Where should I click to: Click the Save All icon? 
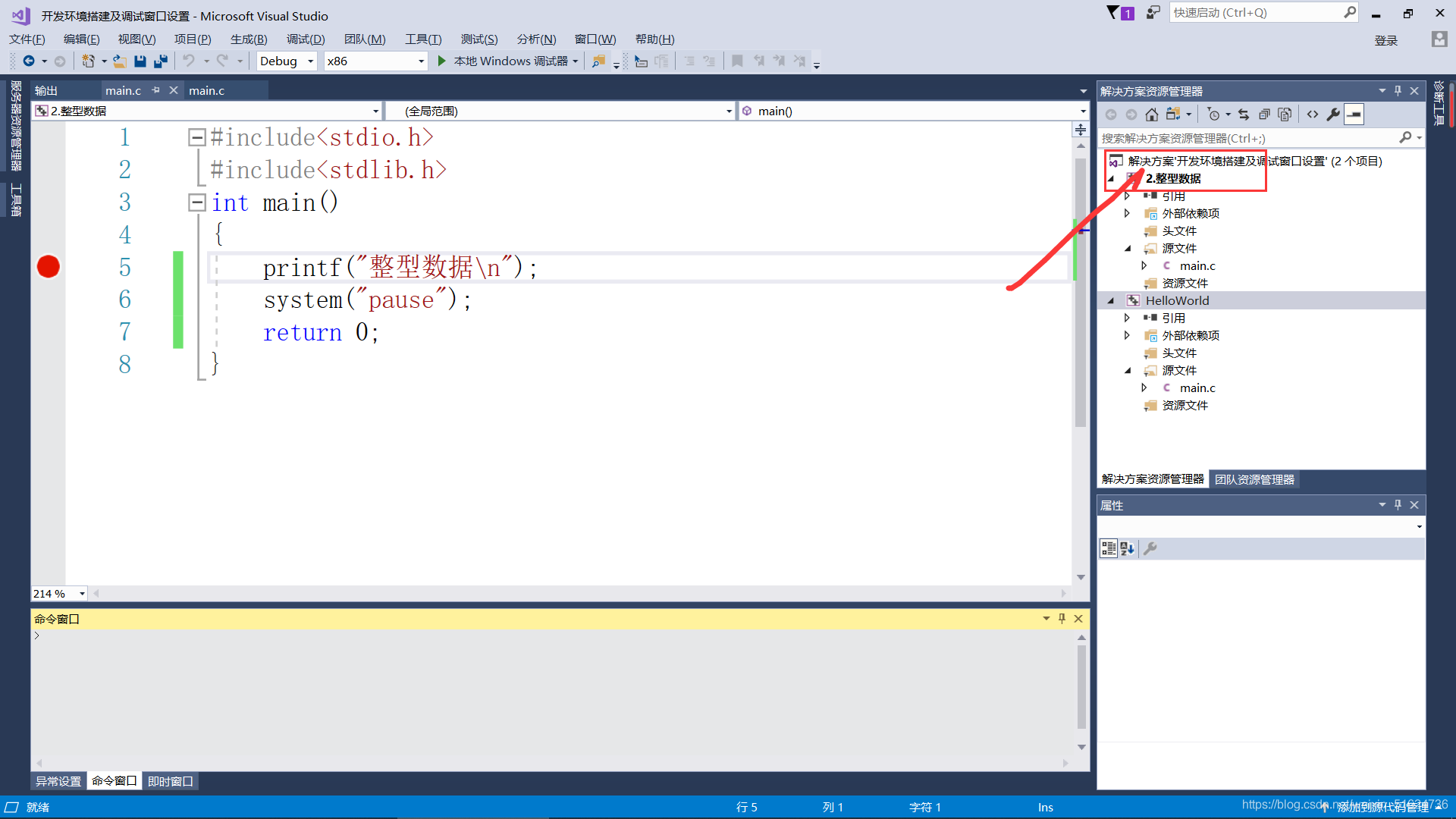coord(160,61)
